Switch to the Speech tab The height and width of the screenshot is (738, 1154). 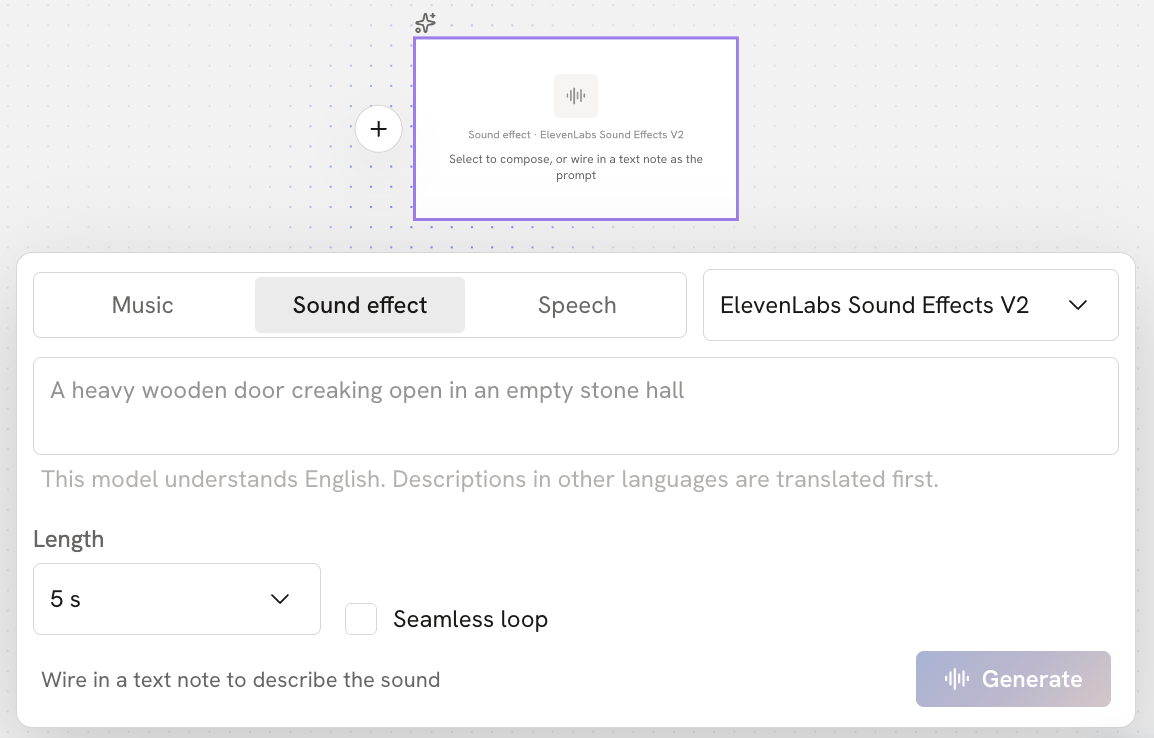click(x=577, y=305)
